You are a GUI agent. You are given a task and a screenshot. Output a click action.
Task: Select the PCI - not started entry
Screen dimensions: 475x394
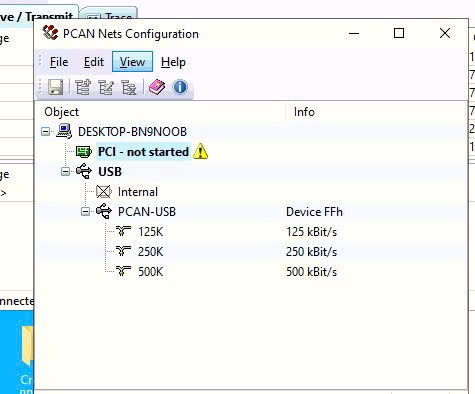143,152
